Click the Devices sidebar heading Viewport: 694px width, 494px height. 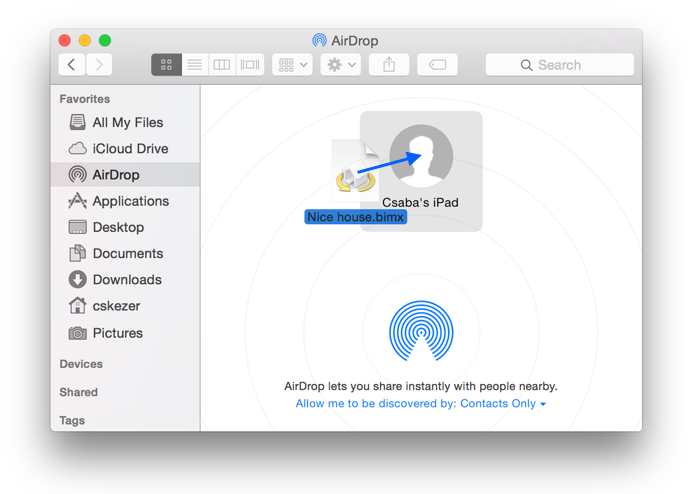[x=81, y=364]
